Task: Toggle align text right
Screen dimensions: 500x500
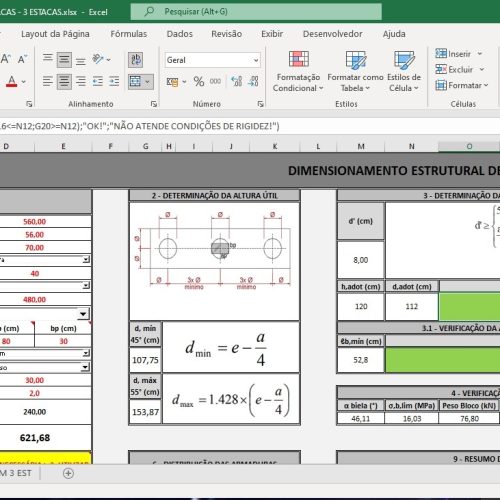Action: 81,81
